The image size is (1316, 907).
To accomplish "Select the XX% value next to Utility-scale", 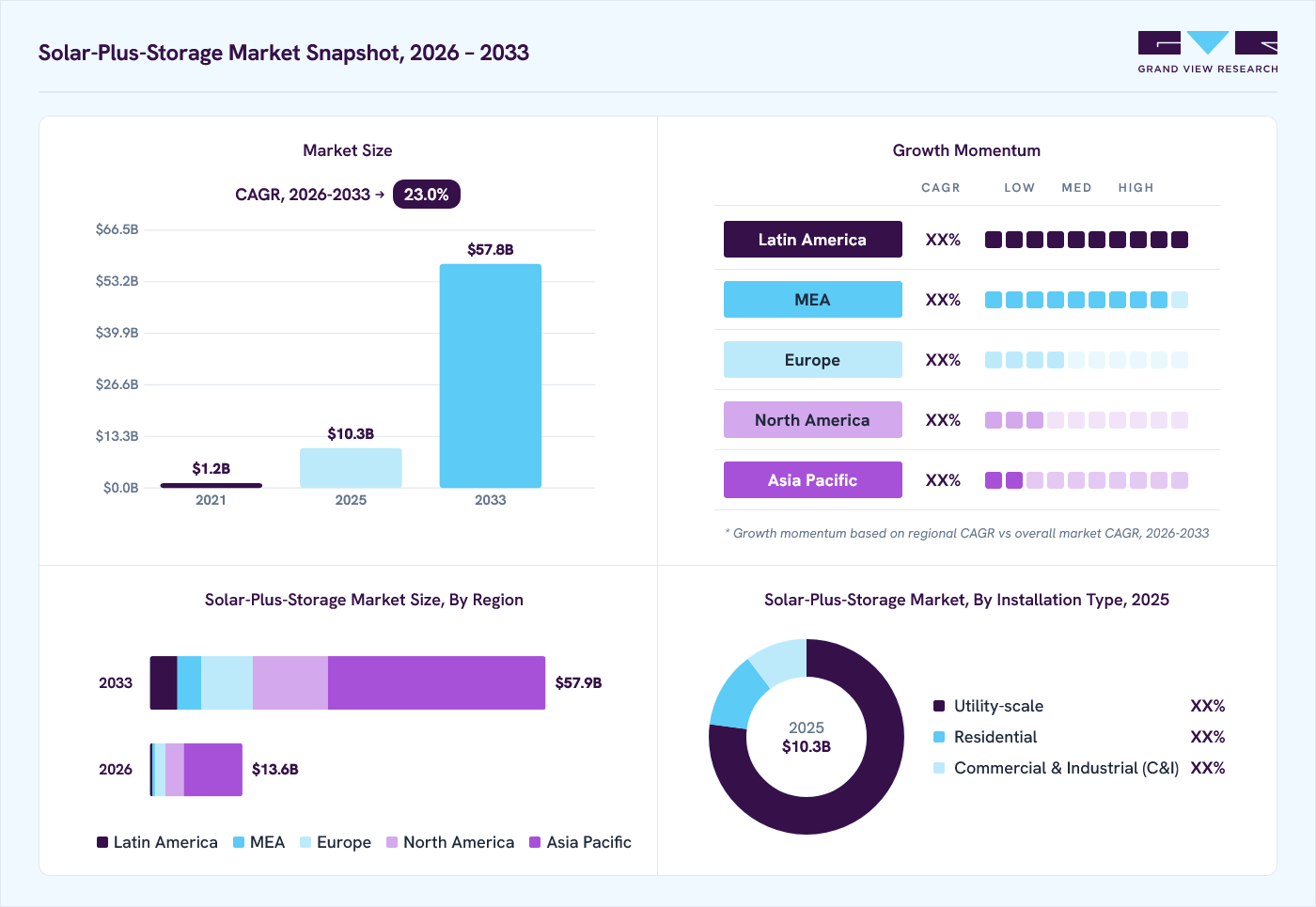I will pyautogui.click(x=1208, y=706).
